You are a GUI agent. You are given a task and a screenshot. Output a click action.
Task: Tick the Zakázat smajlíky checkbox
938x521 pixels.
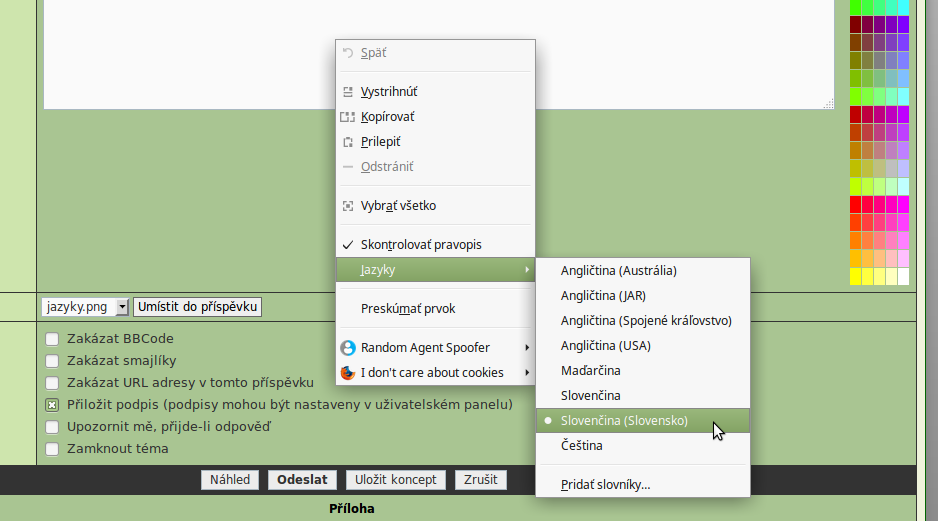click(x=52, y=361)
